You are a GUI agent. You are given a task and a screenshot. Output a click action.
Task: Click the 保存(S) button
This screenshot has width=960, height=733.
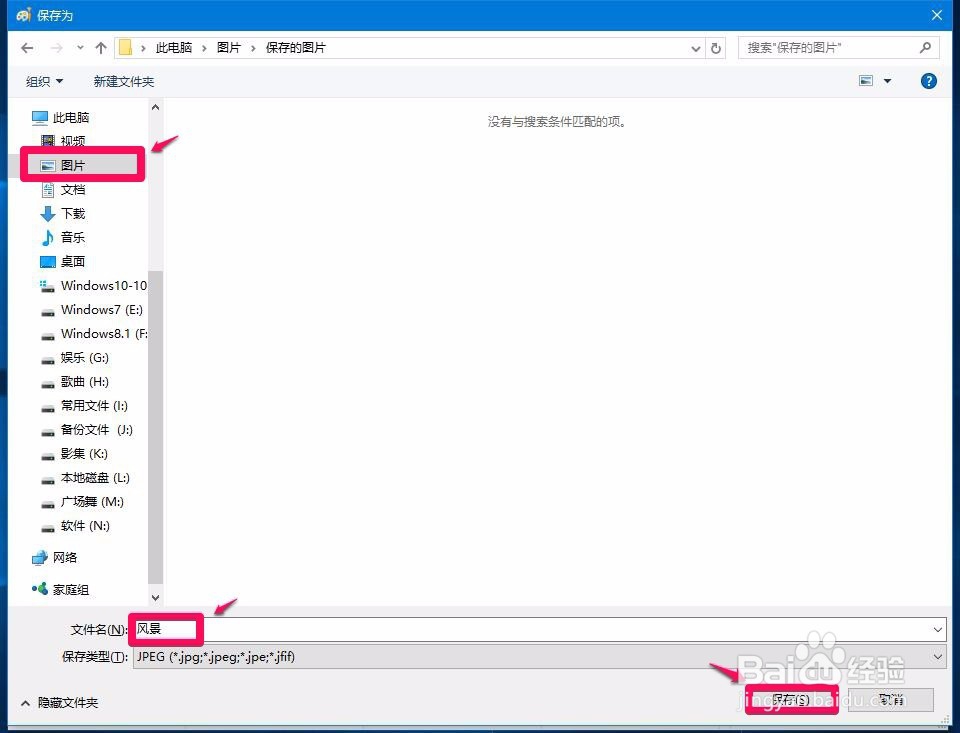[x=791, y=699]
